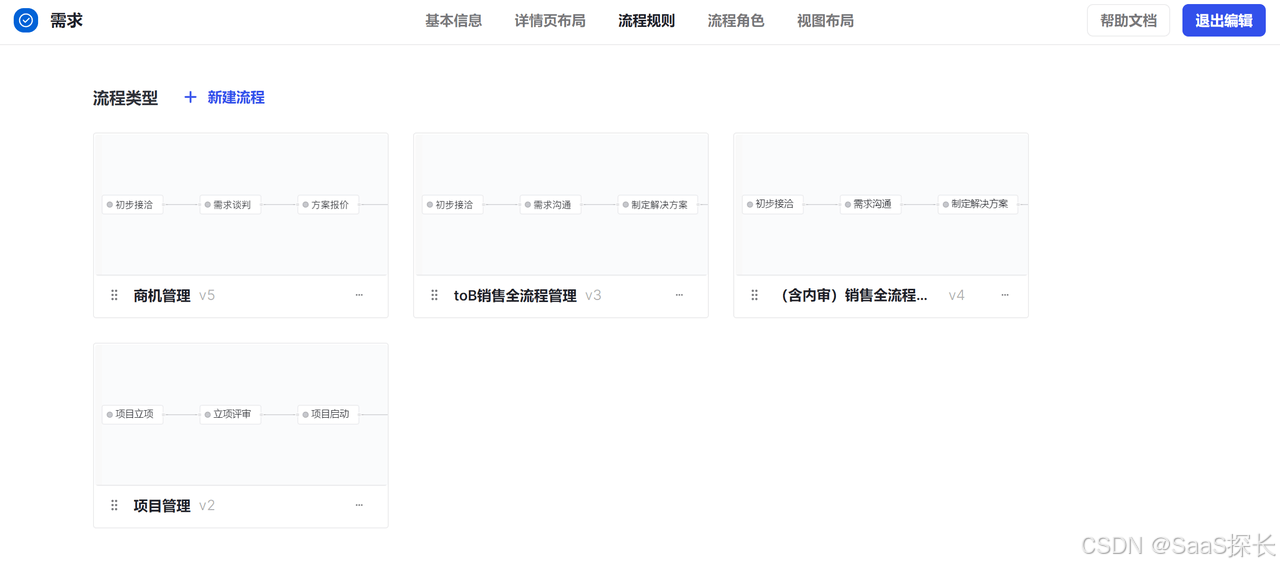Open the 帮助文档 button

(x=1128, y=20)
